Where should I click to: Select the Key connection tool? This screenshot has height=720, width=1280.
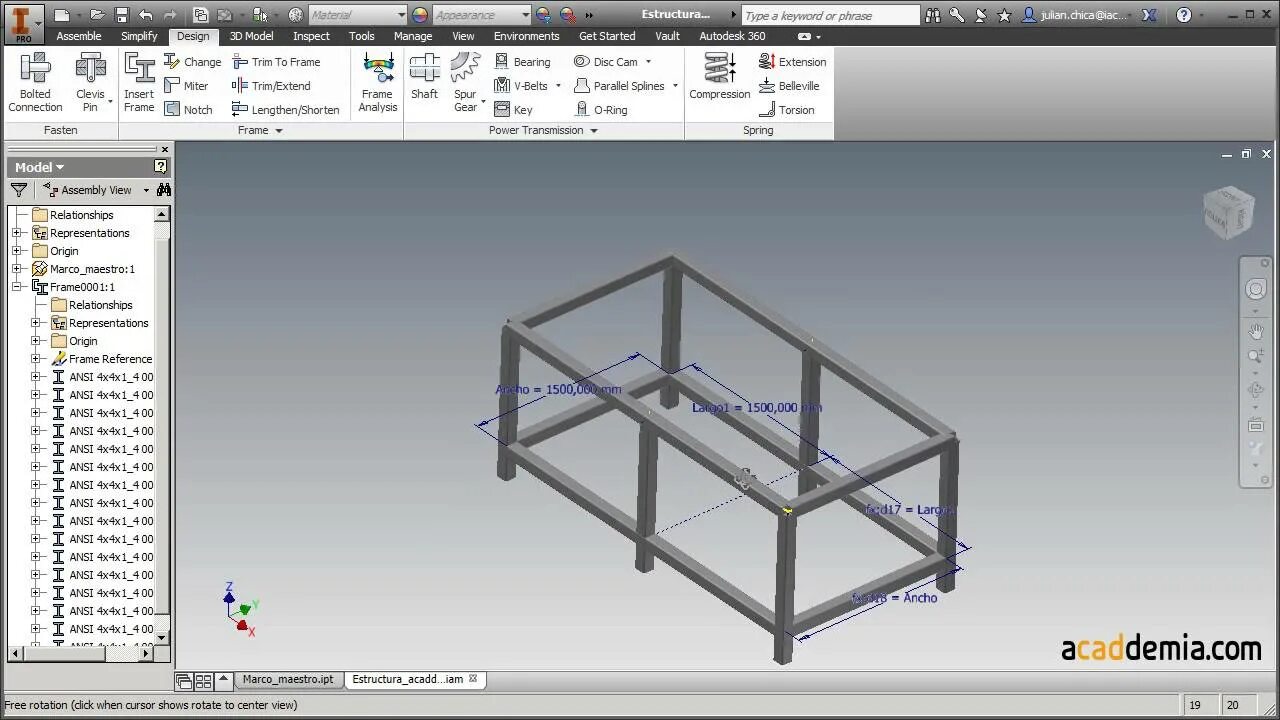(x=513, y=110)
